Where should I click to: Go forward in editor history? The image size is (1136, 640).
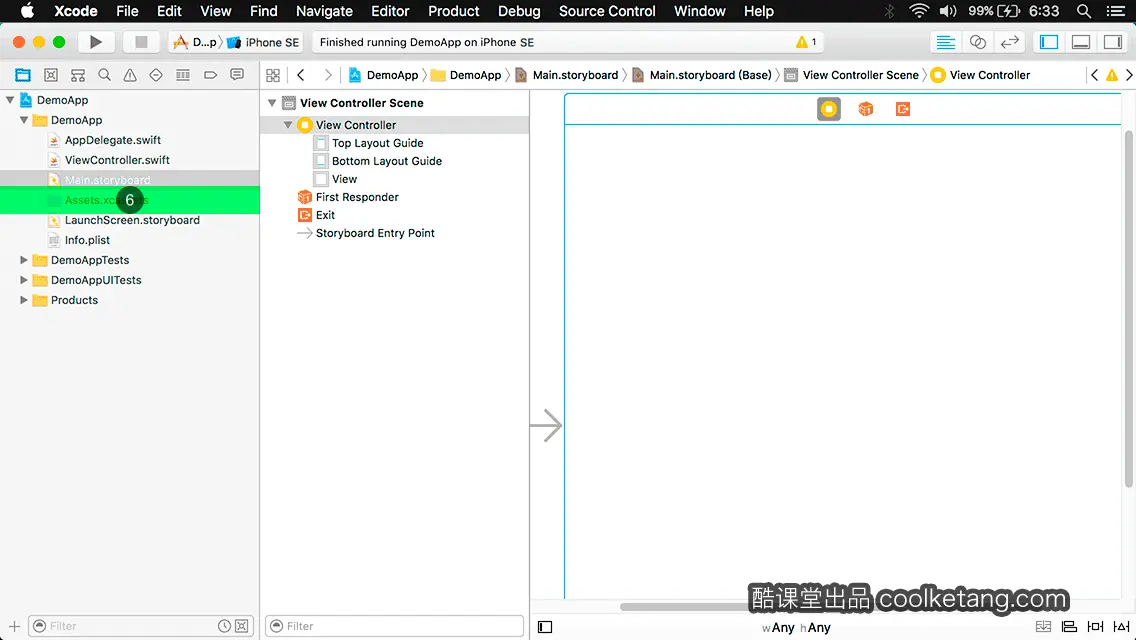click(x=327, y=75)
